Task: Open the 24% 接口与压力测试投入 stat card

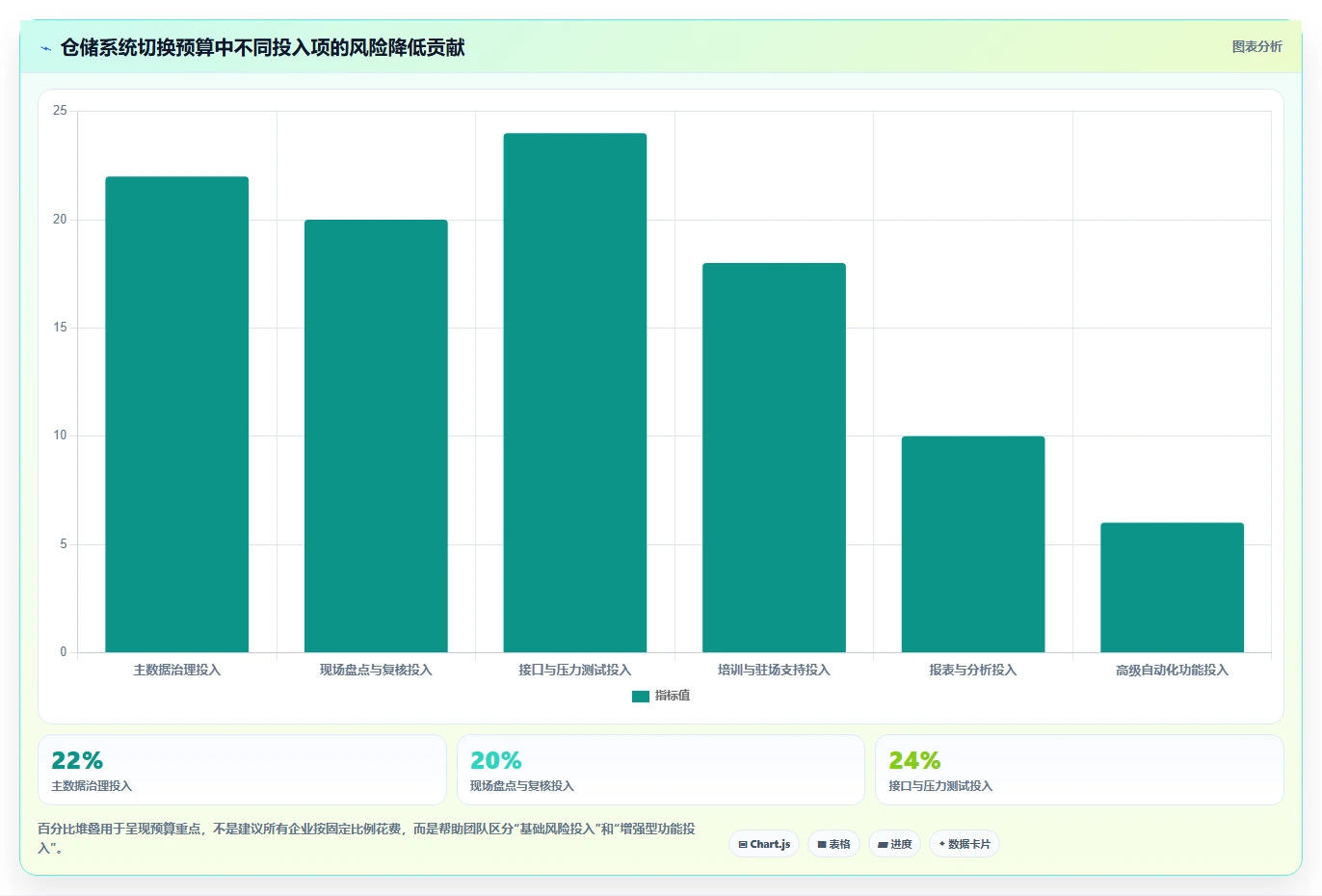Action: [1079, 770]
